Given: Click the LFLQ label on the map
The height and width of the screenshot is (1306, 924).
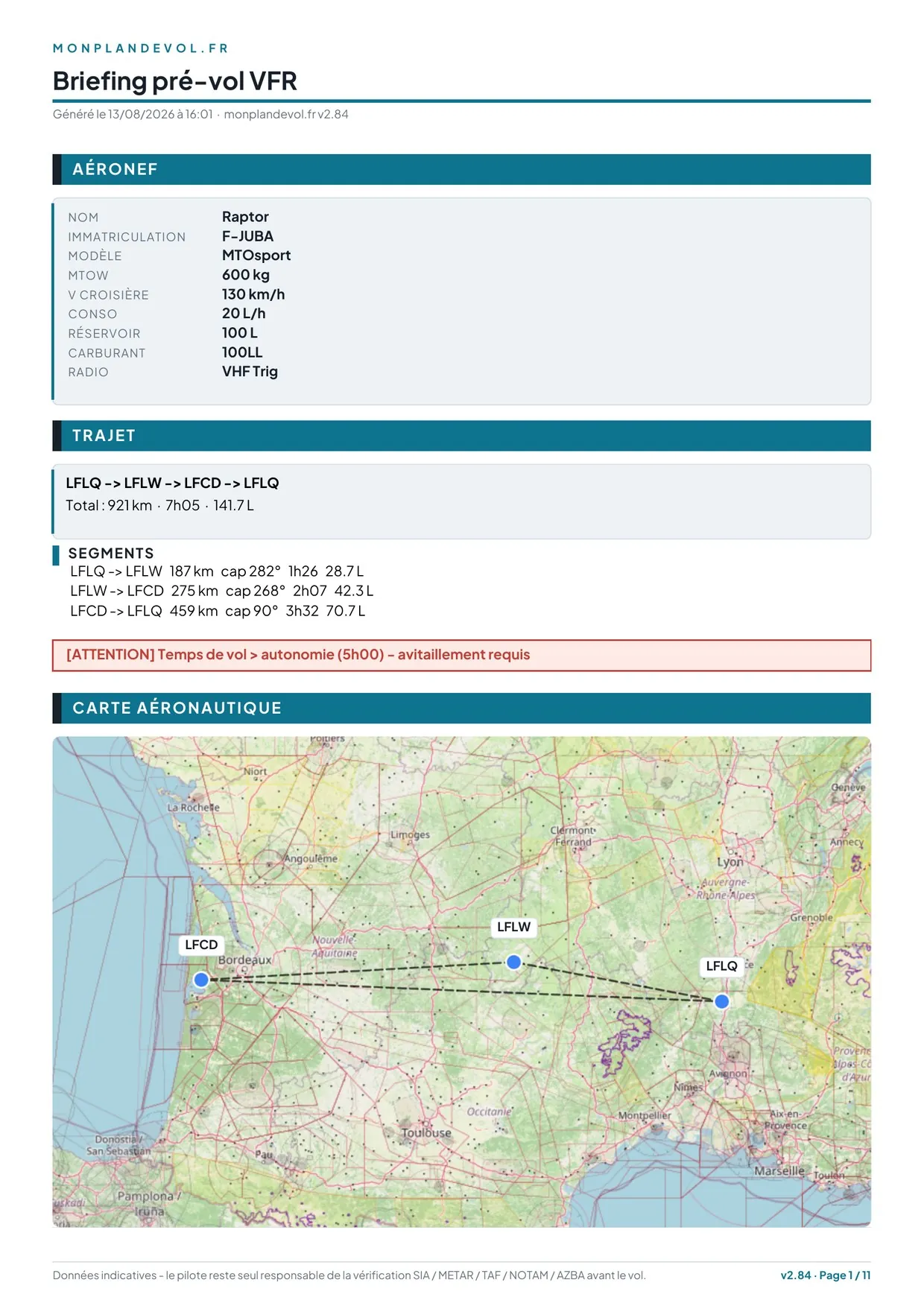Looking at the screenshot, I should tap(721, 966).
